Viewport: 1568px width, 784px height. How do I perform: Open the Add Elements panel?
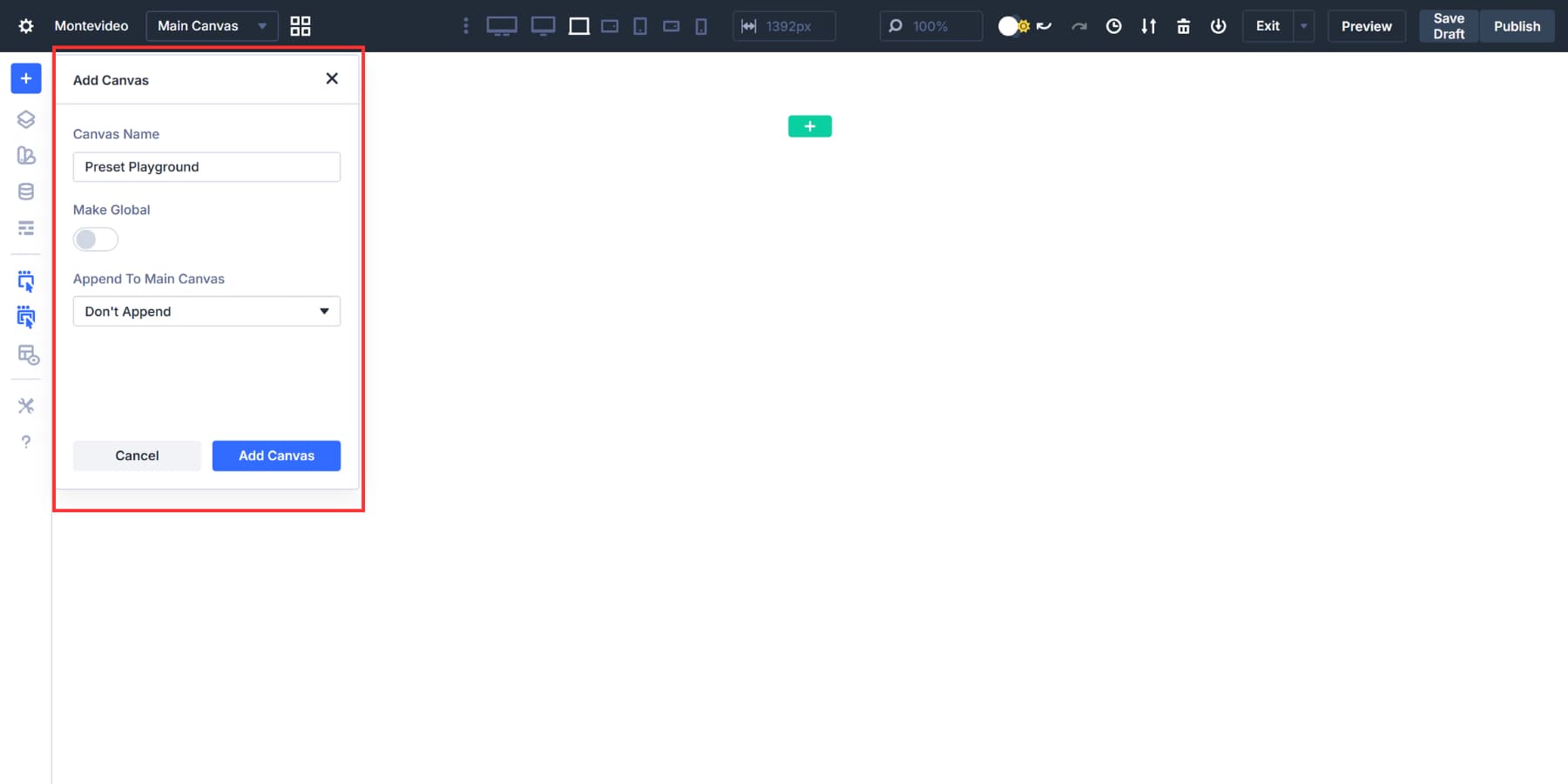click(x=25, y=78)
